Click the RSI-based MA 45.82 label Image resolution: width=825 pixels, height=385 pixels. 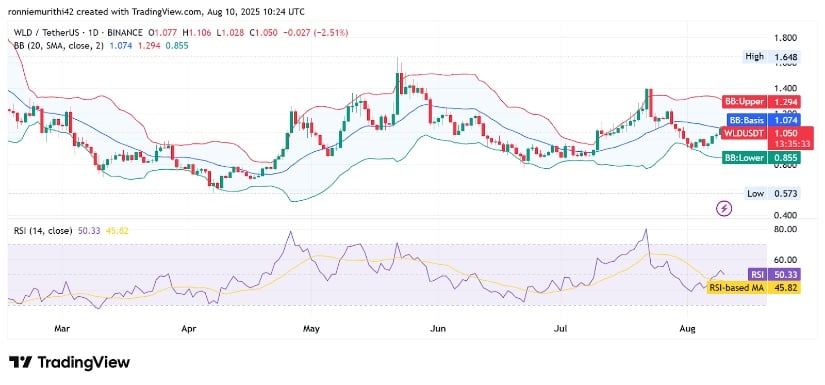pos(753,287)
